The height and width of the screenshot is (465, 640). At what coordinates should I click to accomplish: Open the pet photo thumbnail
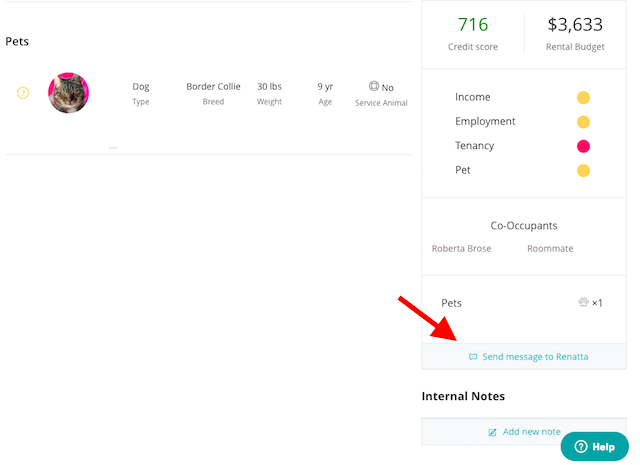68,93
